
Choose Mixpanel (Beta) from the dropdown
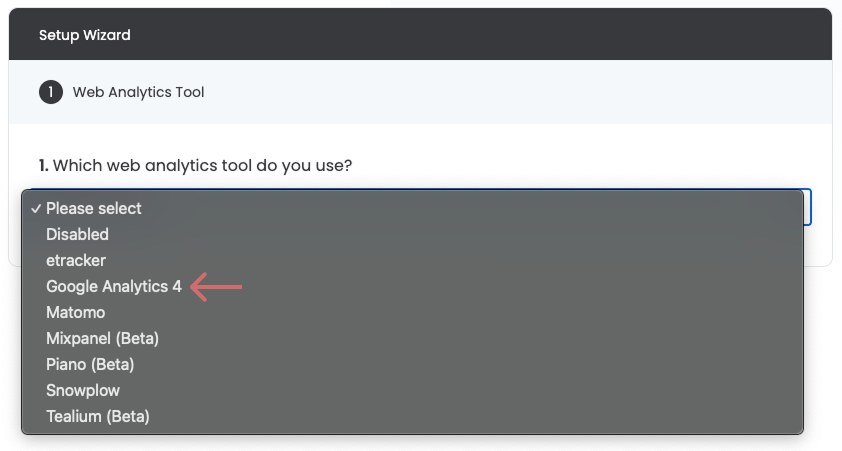click(412, 338)
